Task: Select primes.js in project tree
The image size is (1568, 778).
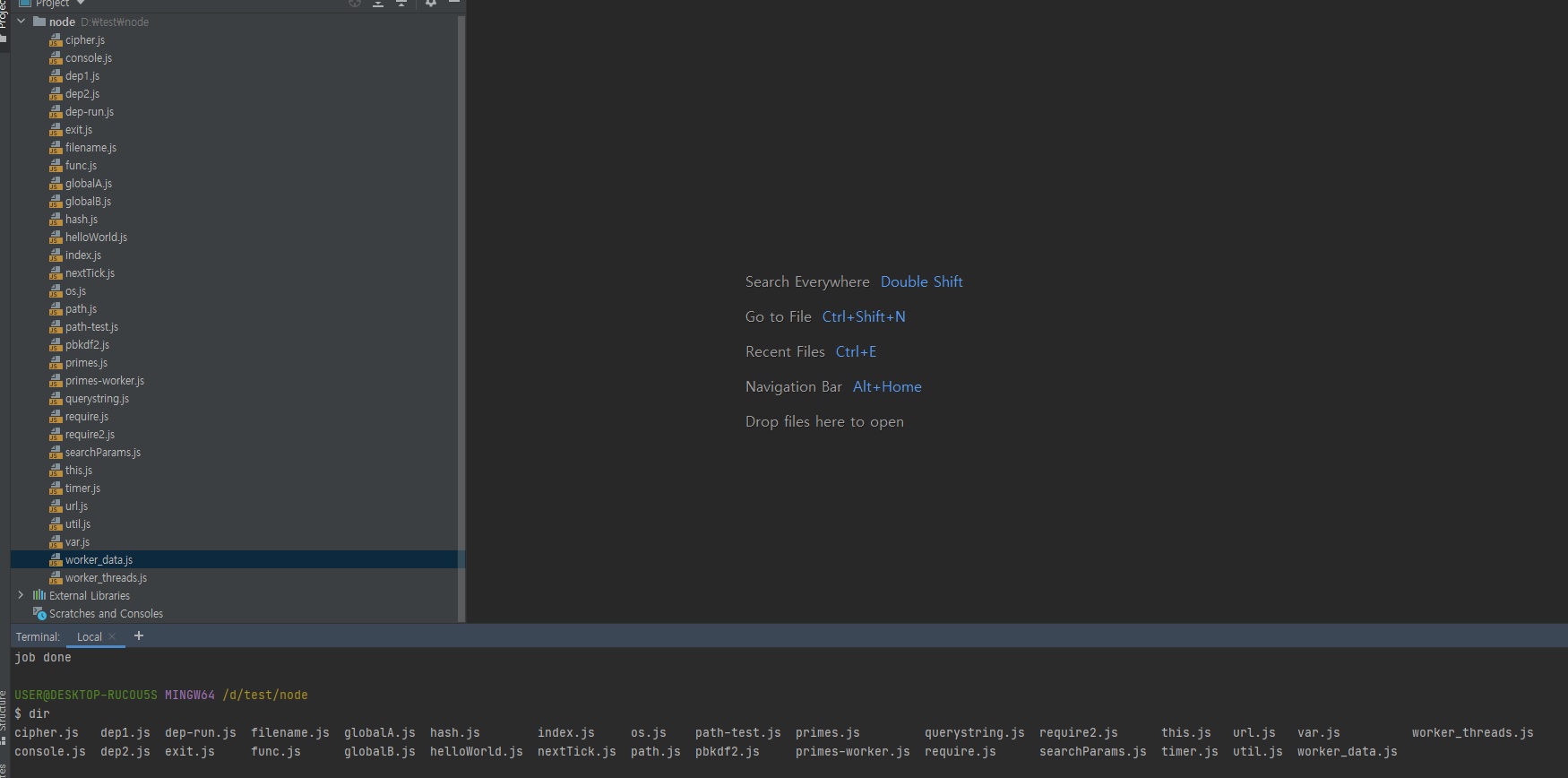Action: (x=86, y=363)
